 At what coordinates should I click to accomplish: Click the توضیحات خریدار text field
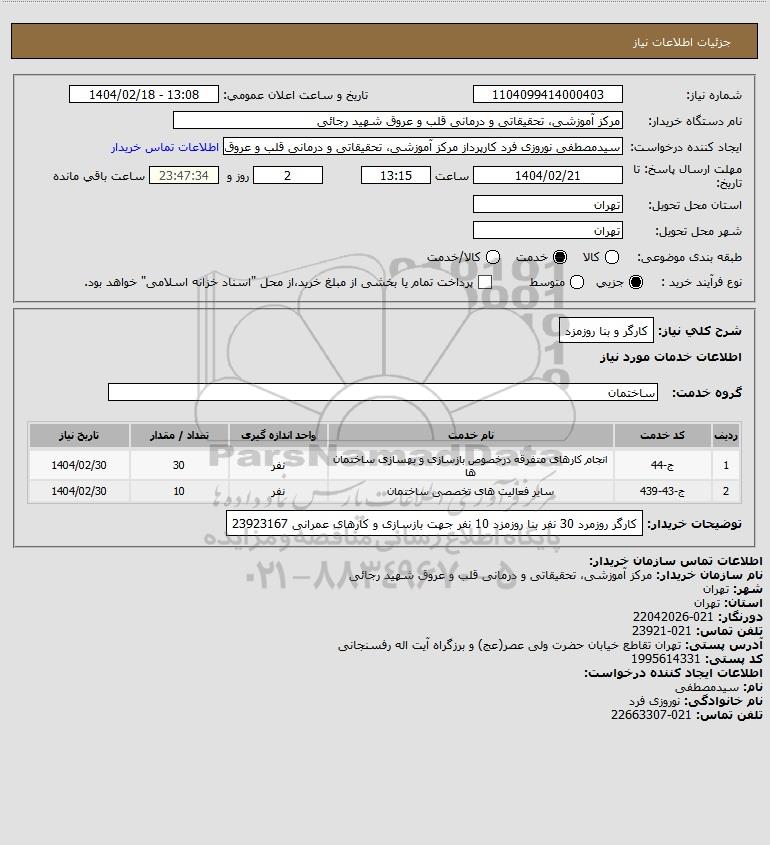(x=434, y=523)
